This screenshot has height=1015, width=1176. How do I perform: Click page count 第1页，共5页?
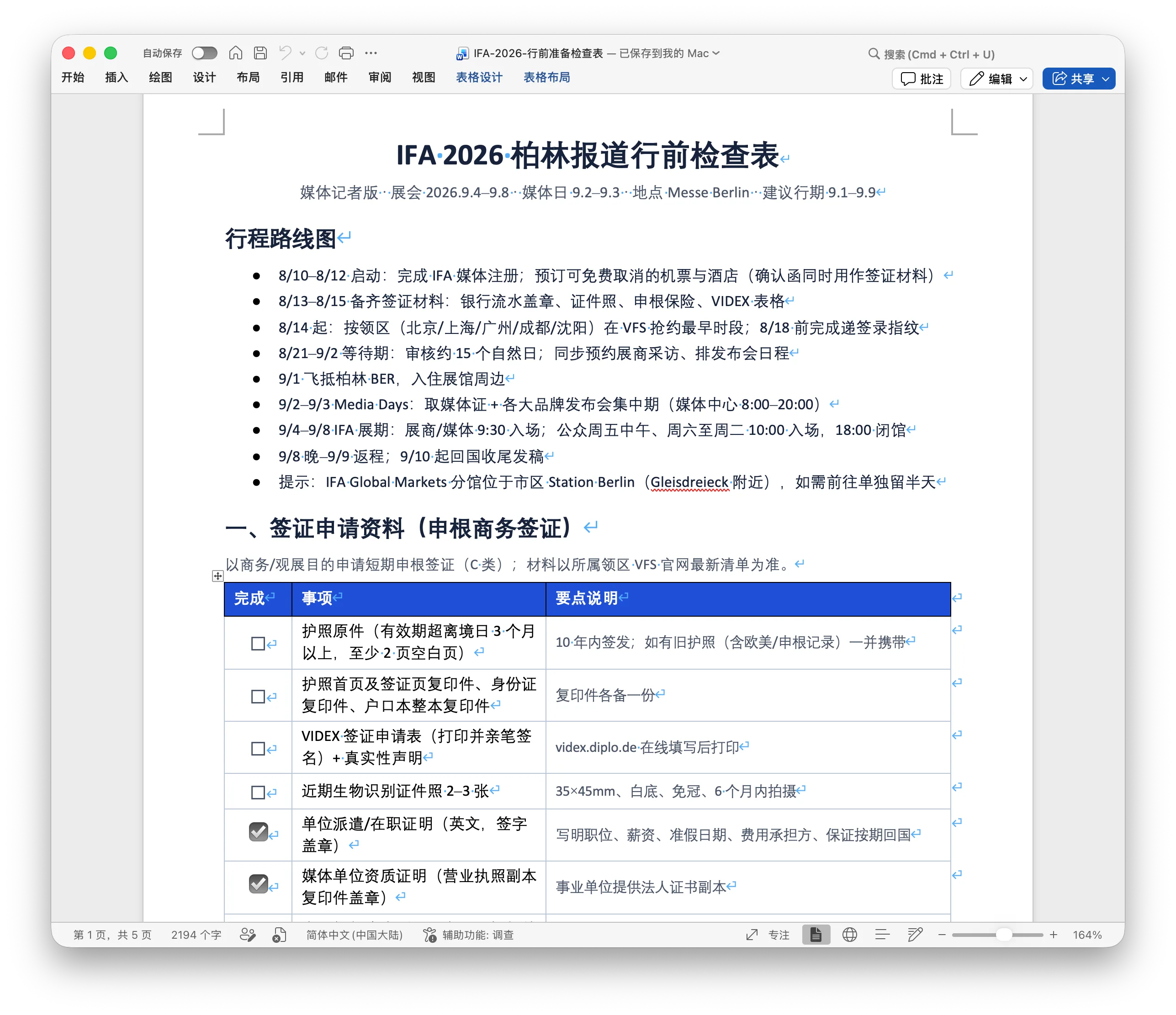[x=112, y=935]
